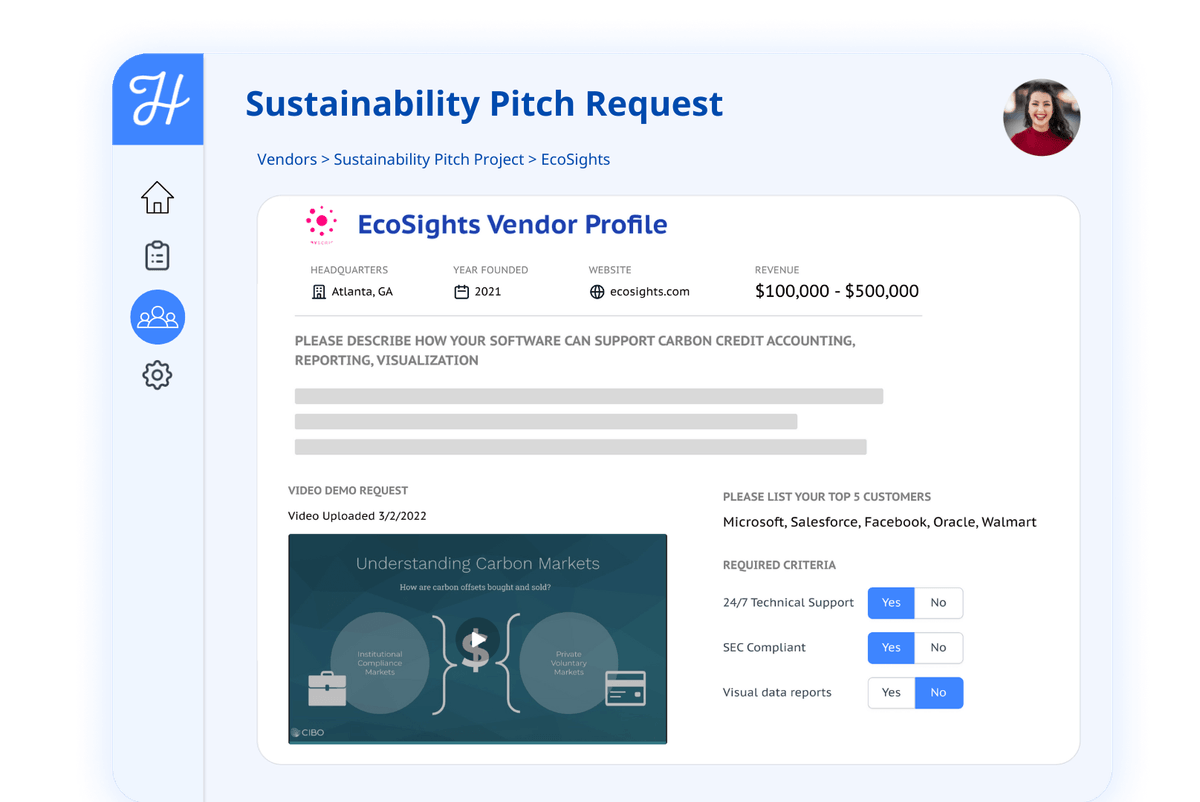1200x802 pixels.
Task: Open the user profile photo at top right
Action: [x=1041, y=118]
